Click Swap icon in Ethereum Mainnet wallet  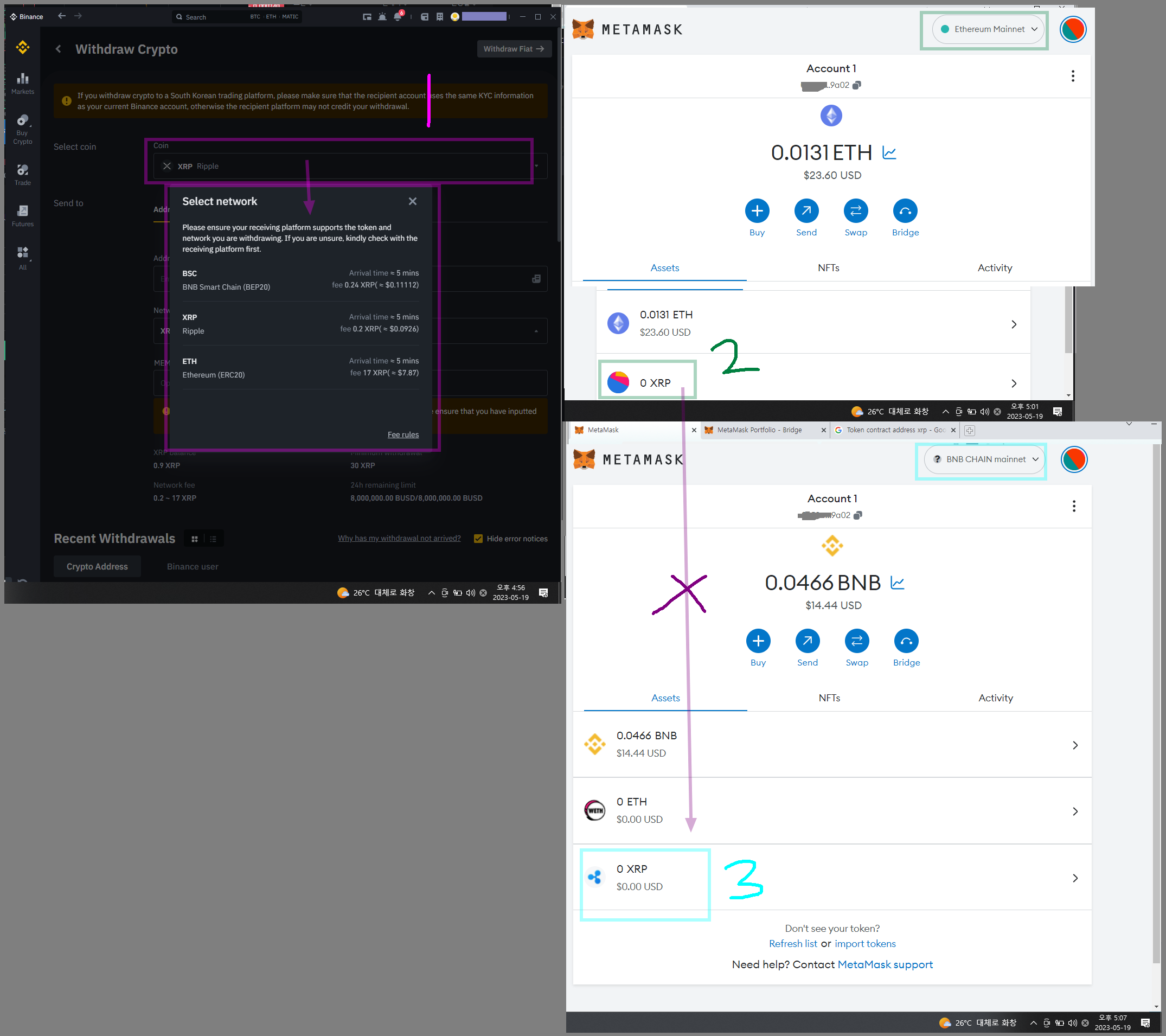click(855, 211)
